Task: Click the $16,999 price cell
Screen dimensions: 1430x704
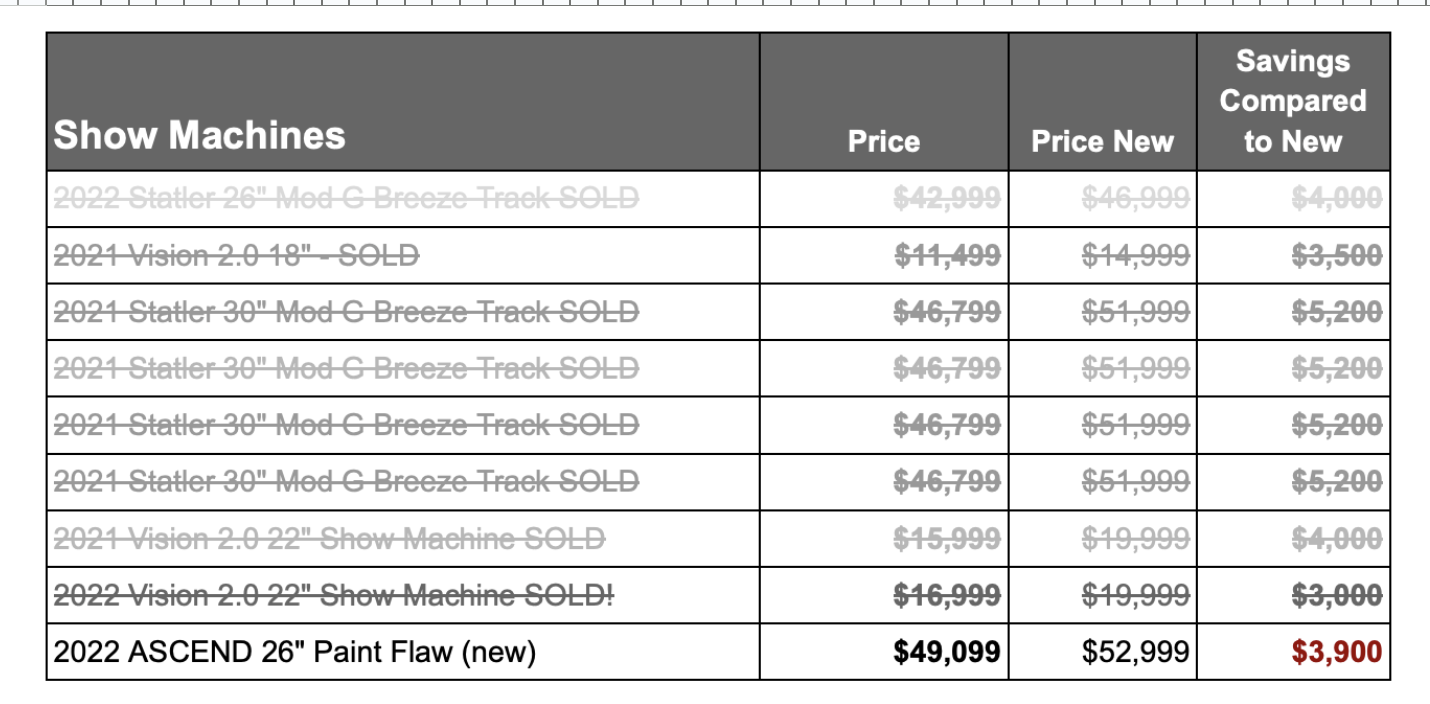Action: (x=946, y=596)
